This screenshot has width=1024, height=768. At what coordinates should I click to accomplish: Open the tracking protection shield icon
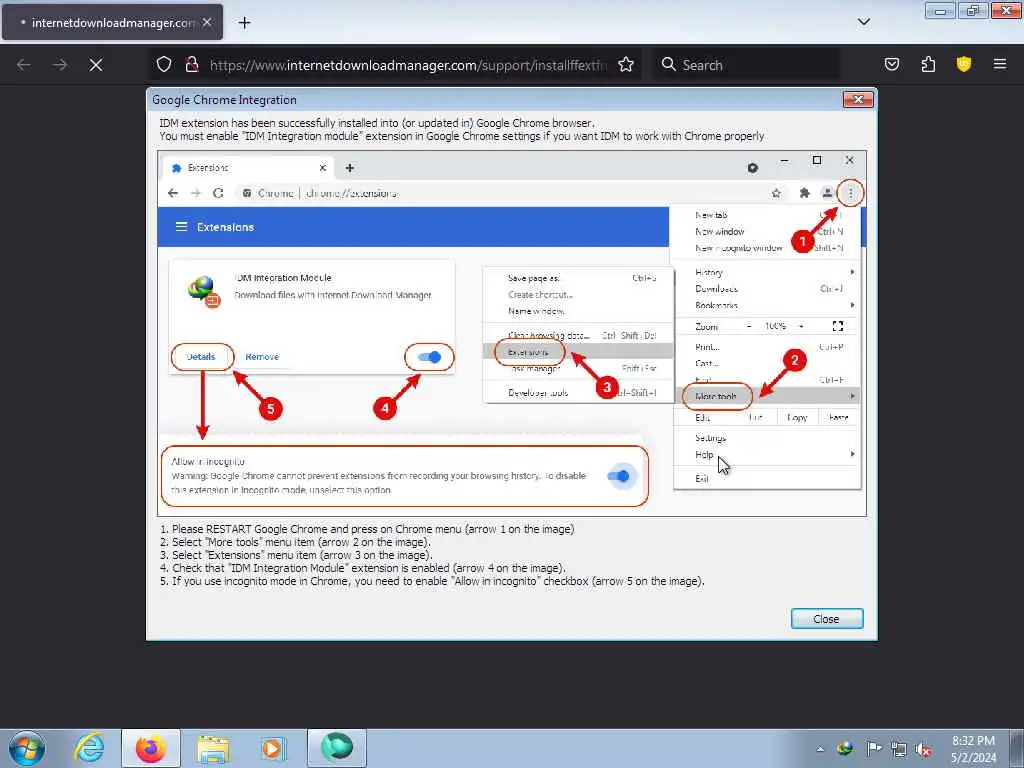click(164, 64)
